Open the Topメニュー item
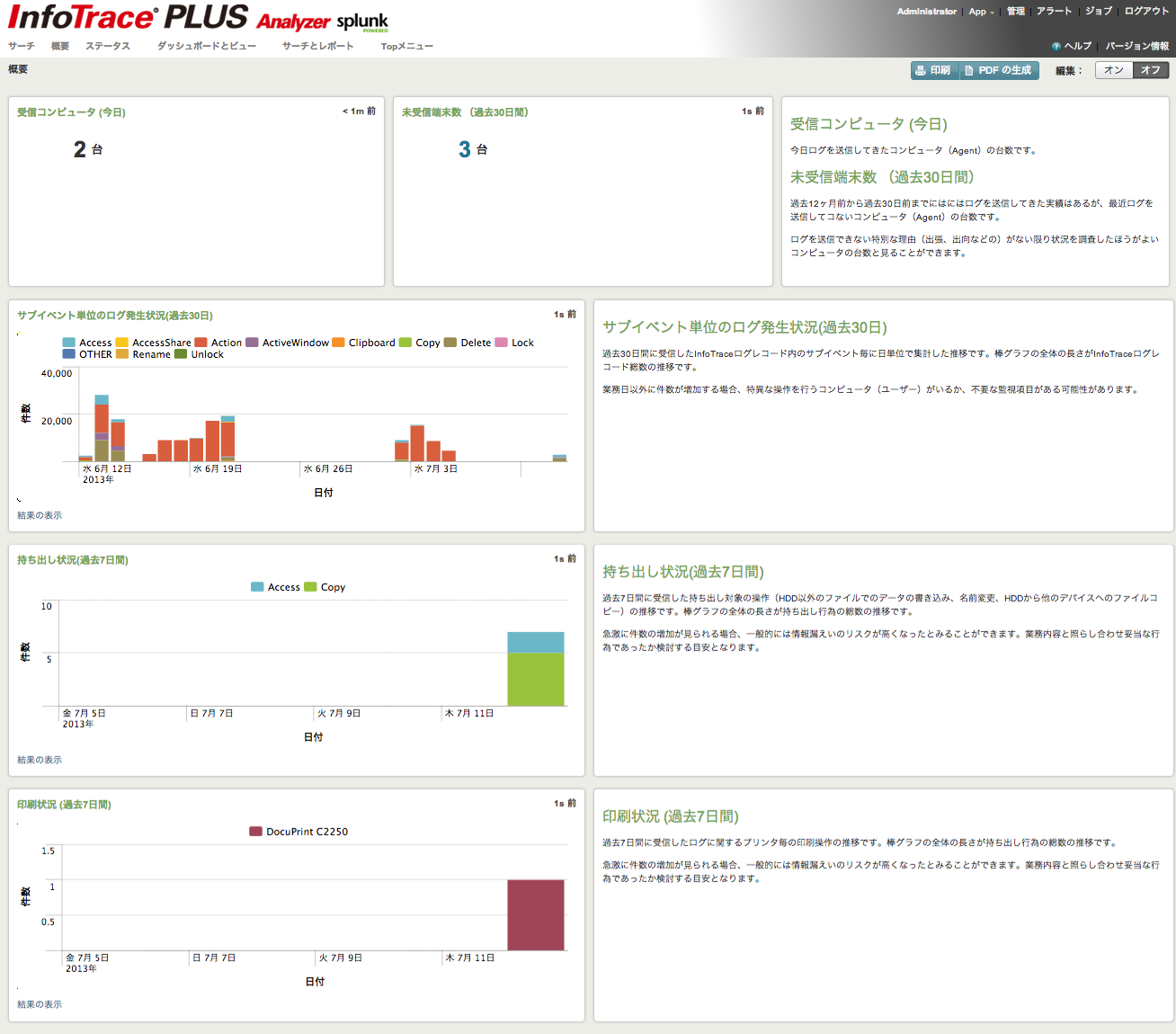The height and width of the screenshot is (1034, 1176). click(407, 46)
